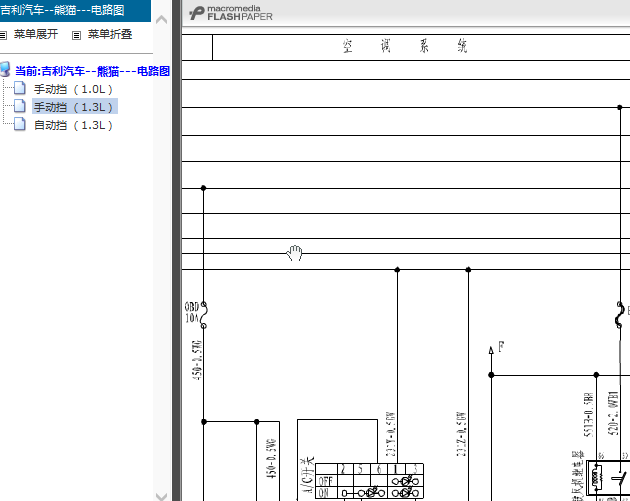The image size is (630, 501).
Task: Click the relay coil symbol in the diagram
Action: (x=596, y=476)
